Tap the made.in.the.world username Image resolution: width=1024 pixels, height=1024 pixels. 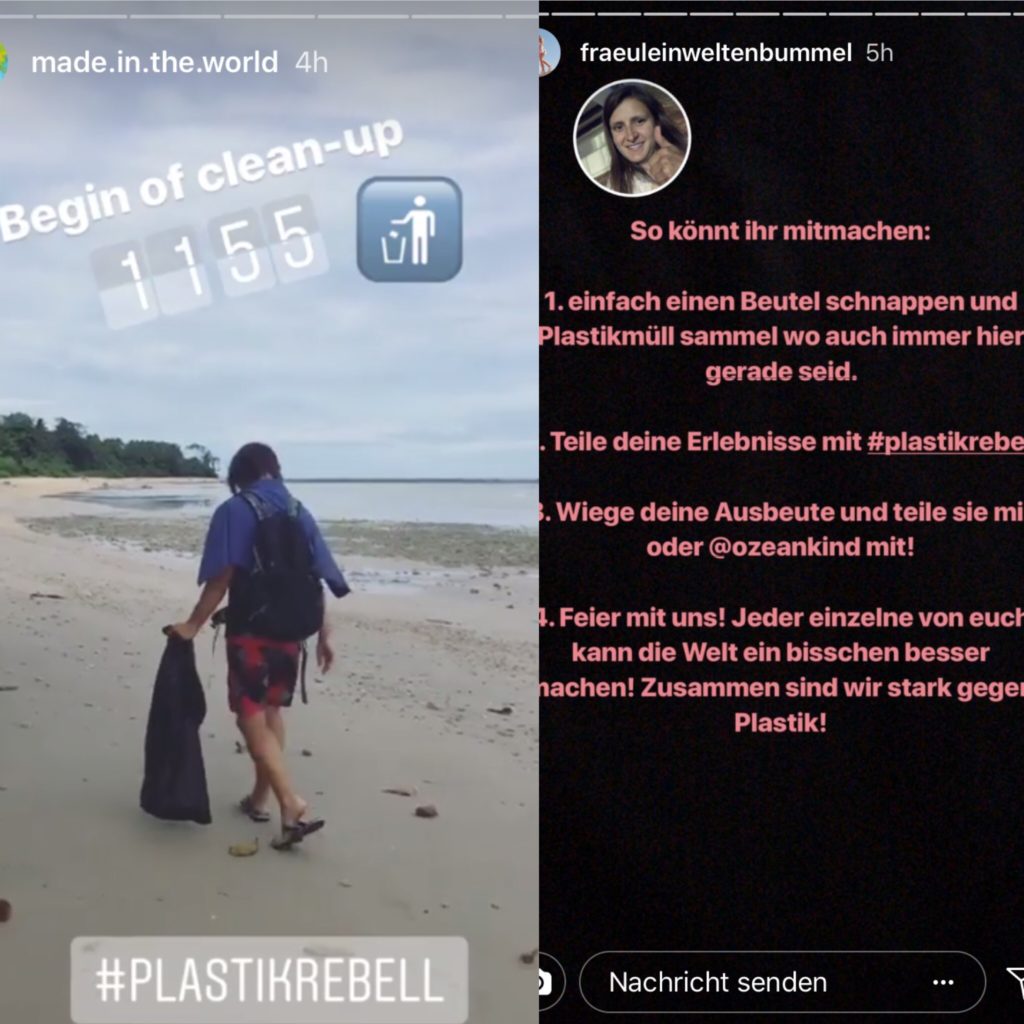155,63
